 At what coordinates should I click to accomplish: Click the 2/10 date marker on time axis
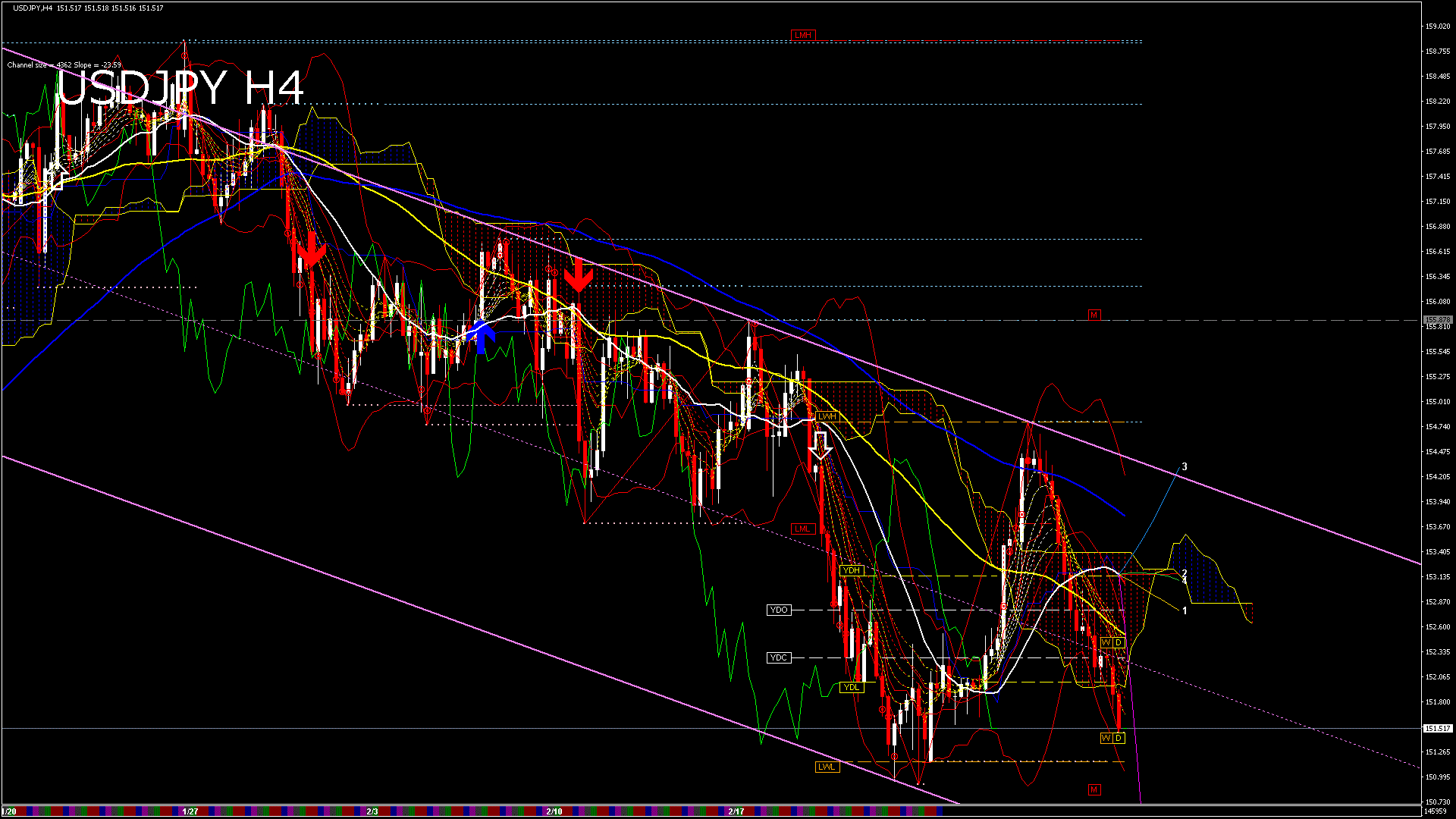(554, 811)
